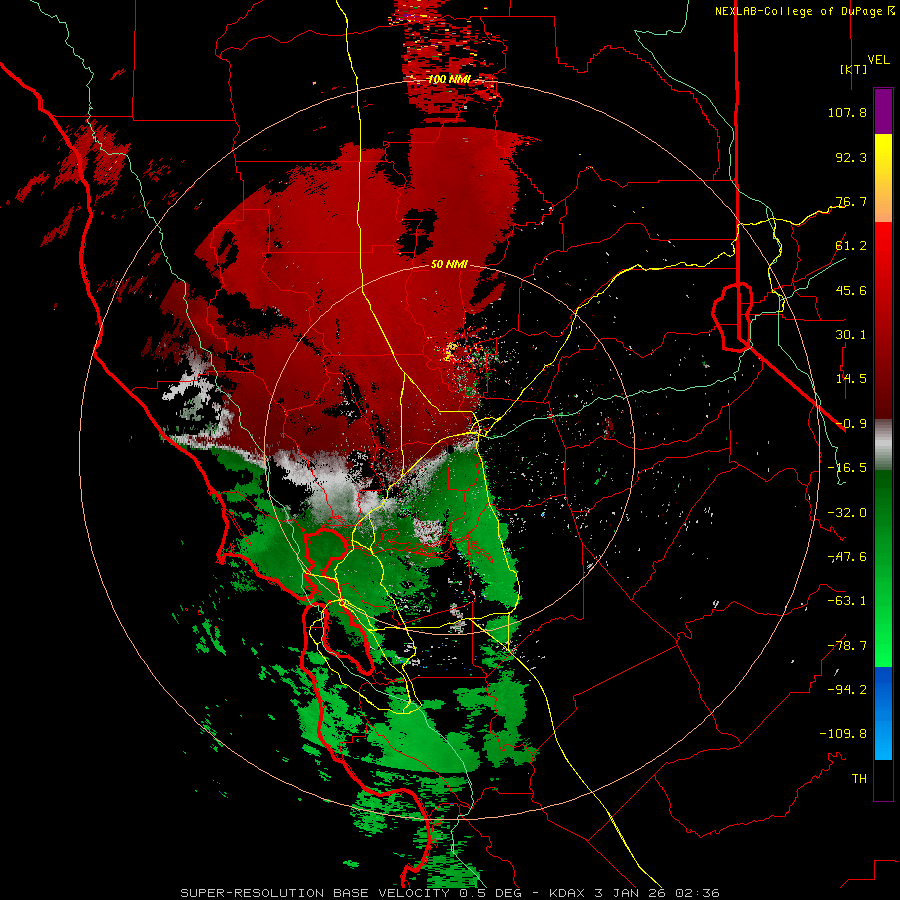Pick the purple segment of the velocity color bar
The width and height of the screenshot is (900, 900).
[x=883, y=111]
